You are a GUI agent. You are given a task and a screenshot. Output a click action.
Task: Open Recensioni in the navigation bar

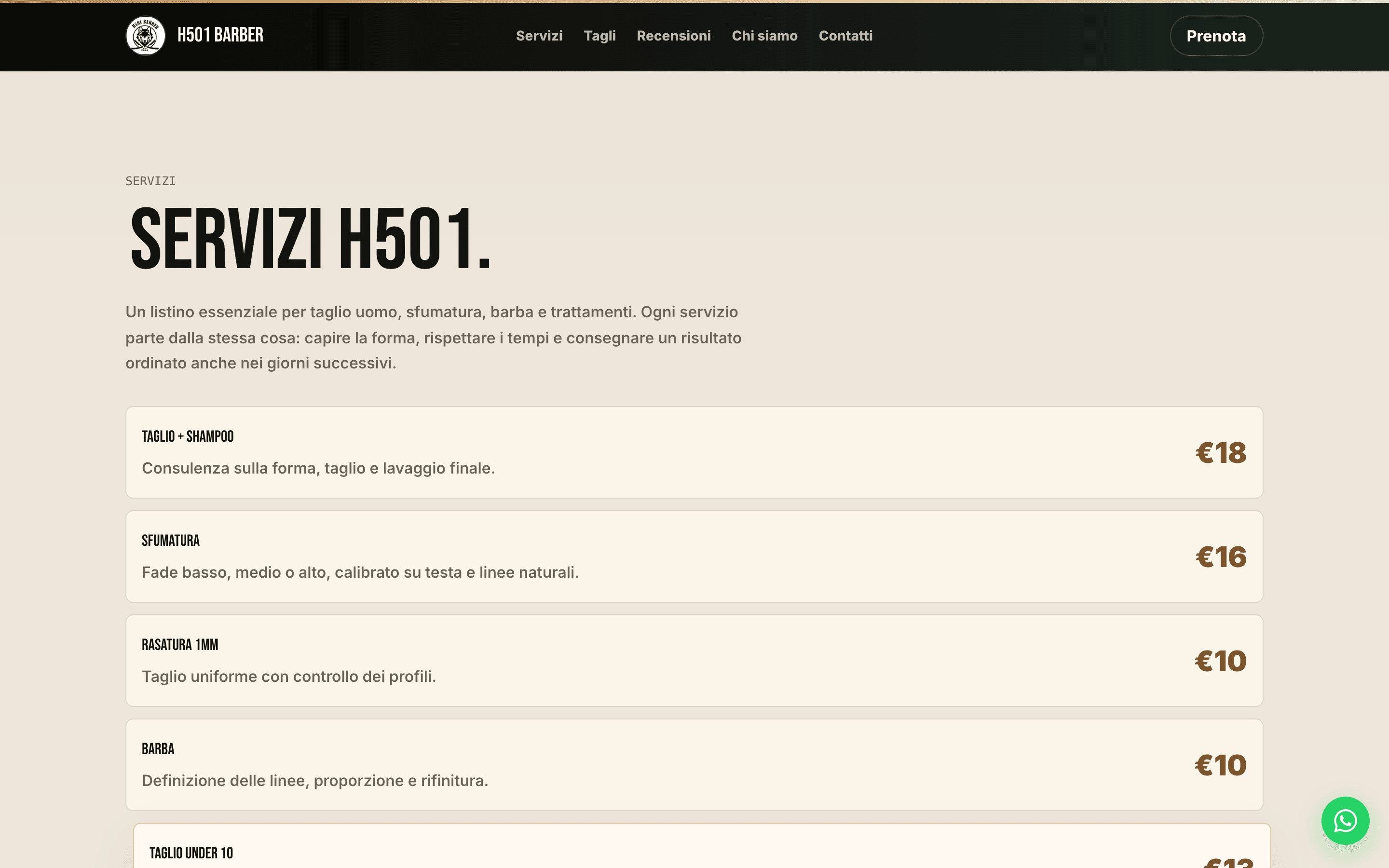[674, 36]
